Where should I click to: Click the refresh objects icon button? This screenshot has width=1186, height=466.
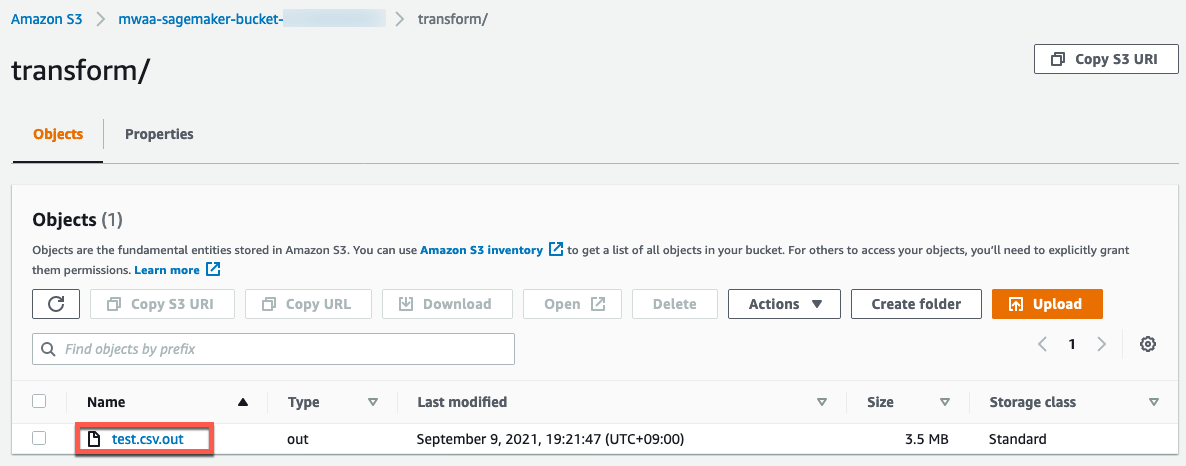[x=56, y=304]
